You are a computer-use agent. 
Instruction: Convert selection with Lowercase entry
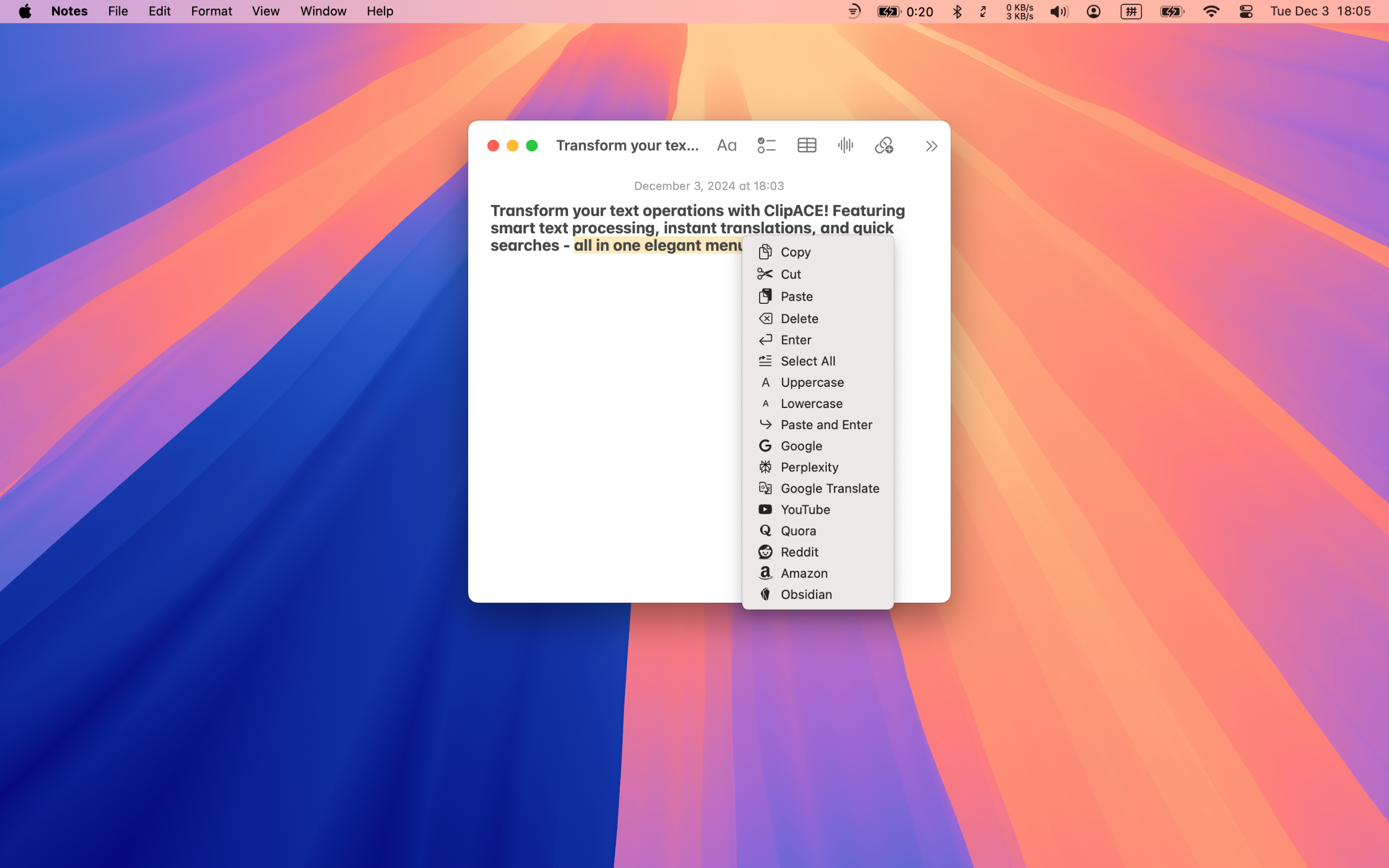817,404
